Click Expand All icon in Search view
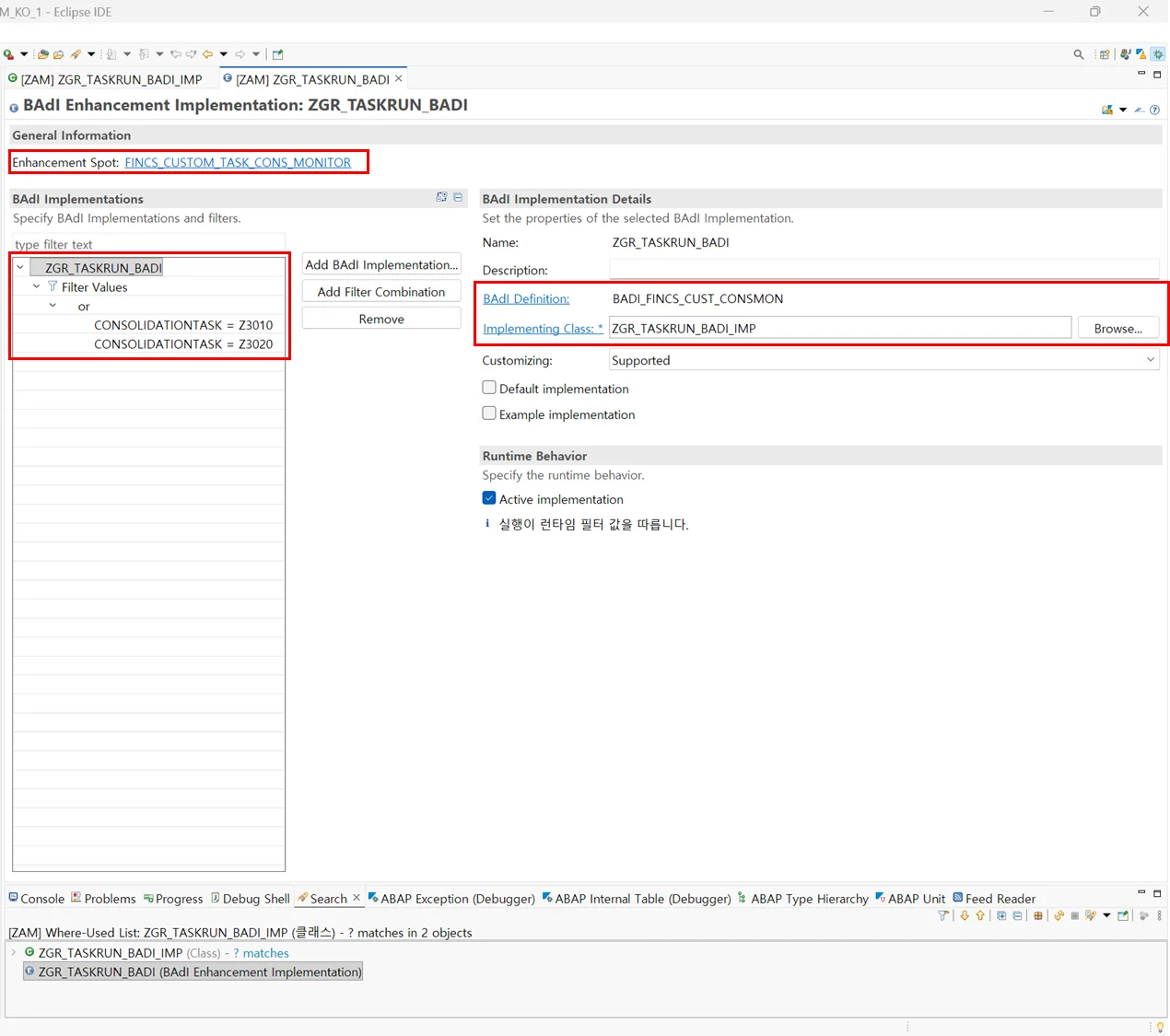 pos(1001,915)
